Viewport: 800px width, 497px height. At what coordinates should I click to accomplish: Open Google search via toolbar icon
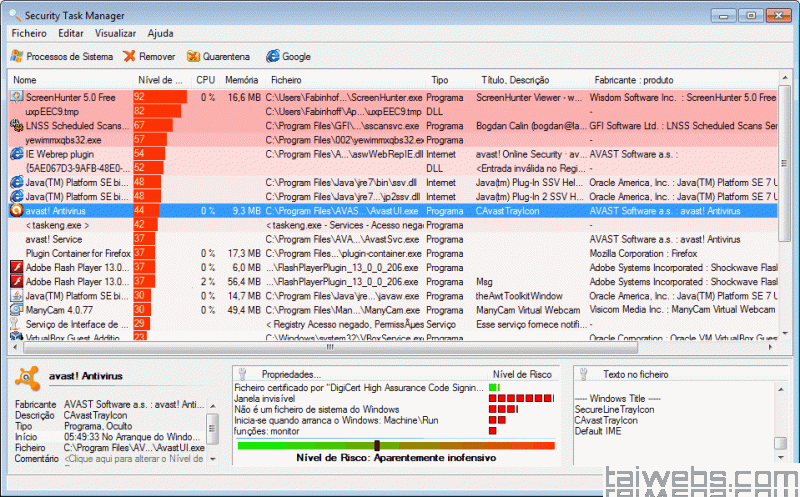[272, 56]
